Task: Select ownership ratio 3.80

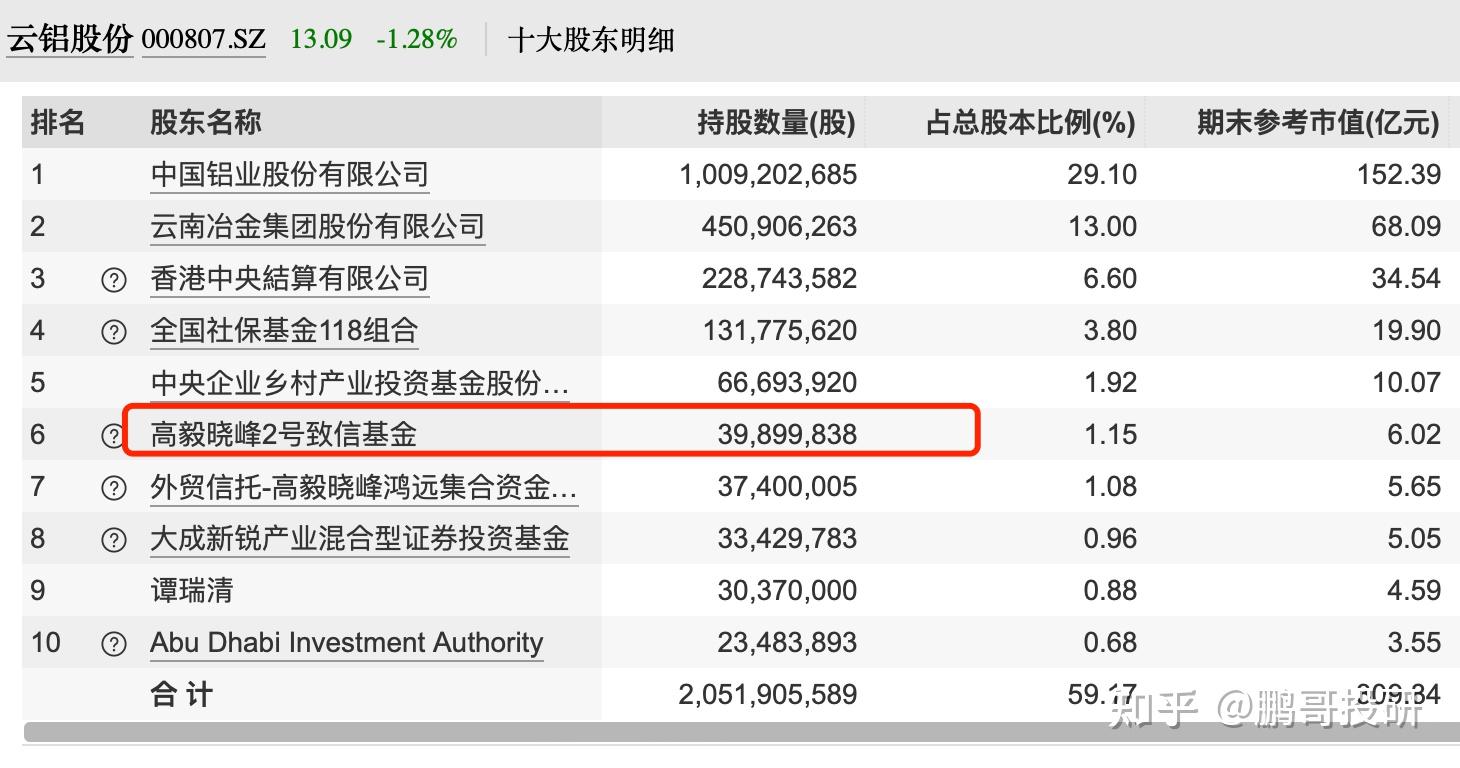Action: (x=1110, y=331)
